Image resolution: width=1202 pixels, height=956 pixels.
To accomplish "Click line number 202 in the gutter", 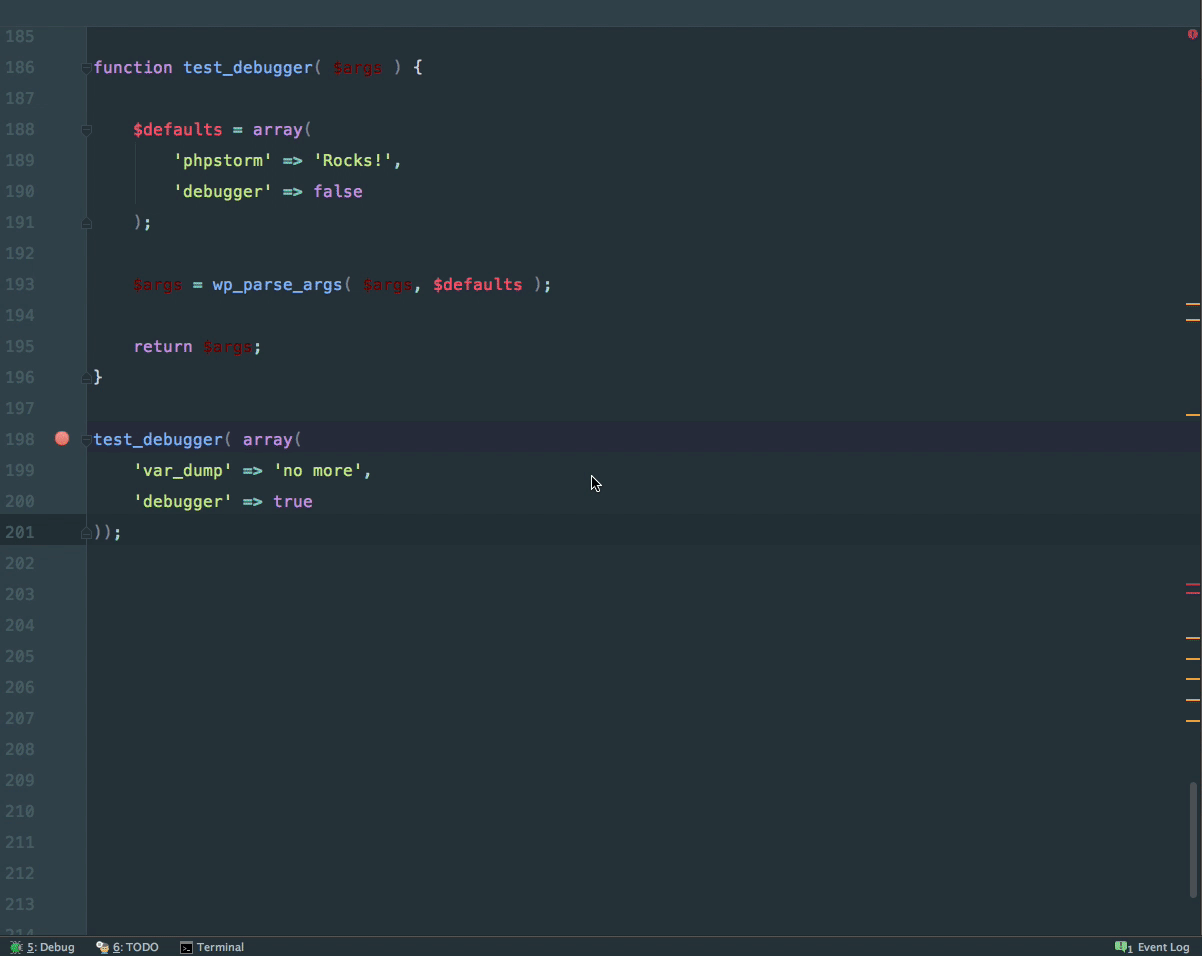I will [x=20, y=563].
